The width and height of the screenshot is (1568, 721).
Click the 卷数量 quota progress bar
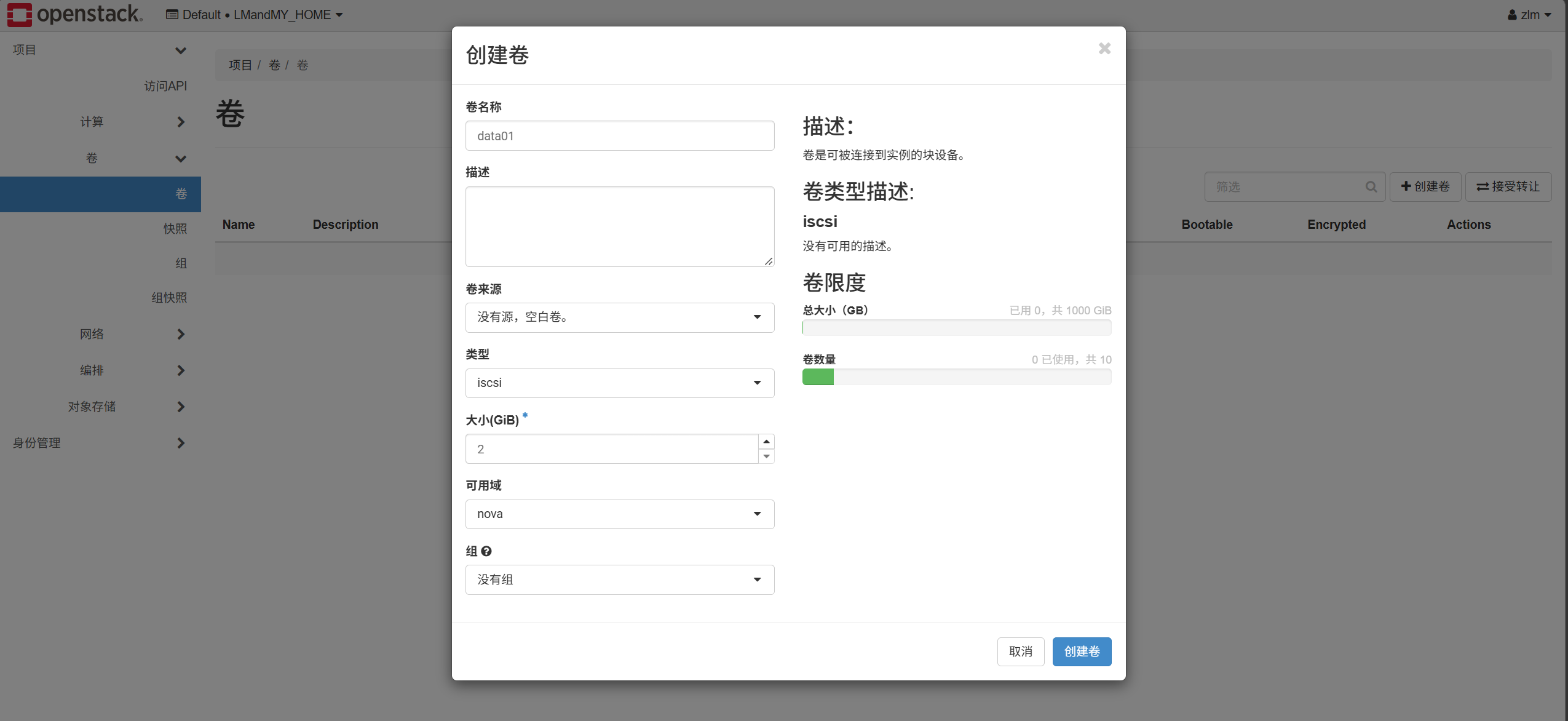tap(957, 377)
